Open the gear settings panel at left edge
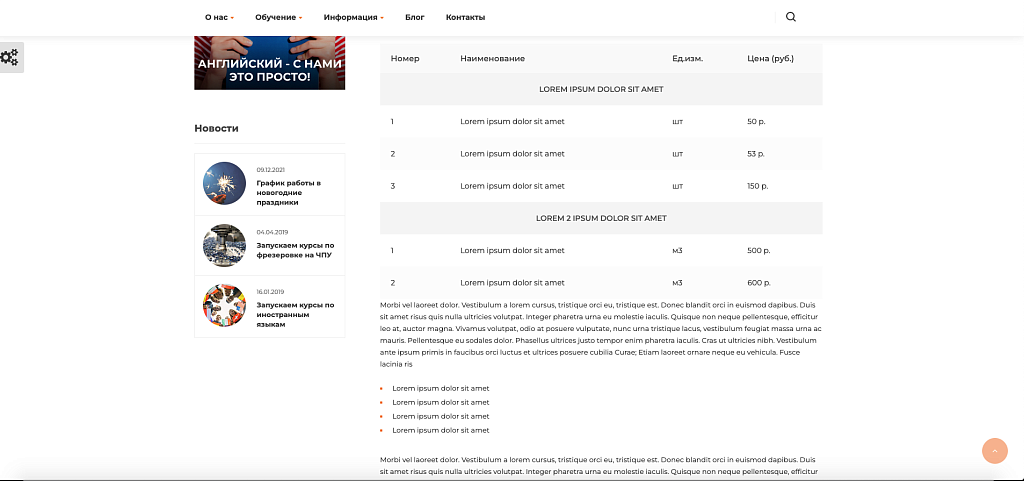 coord(10,57)
